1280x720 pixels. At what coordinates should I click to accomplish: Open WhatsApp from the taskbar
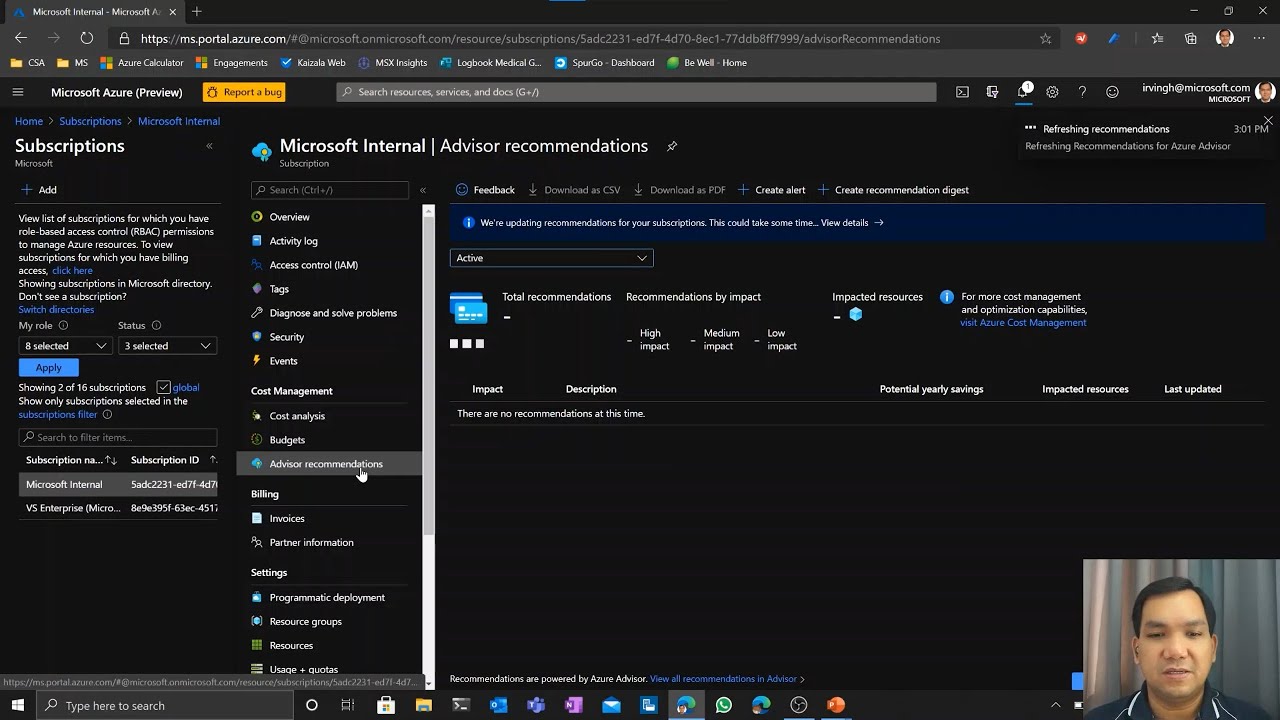click(723, 705)
